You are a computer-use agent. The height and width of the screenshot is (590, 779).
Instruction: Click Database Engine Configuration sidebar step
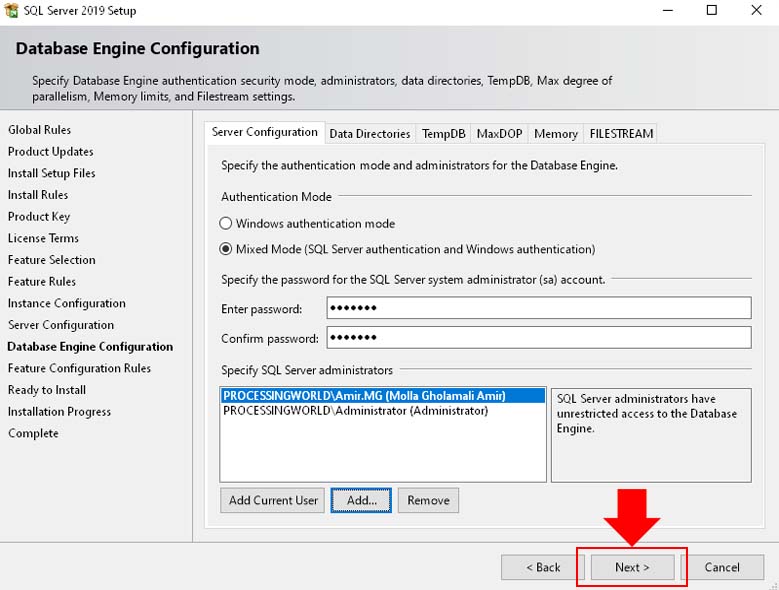coord(90,347)
